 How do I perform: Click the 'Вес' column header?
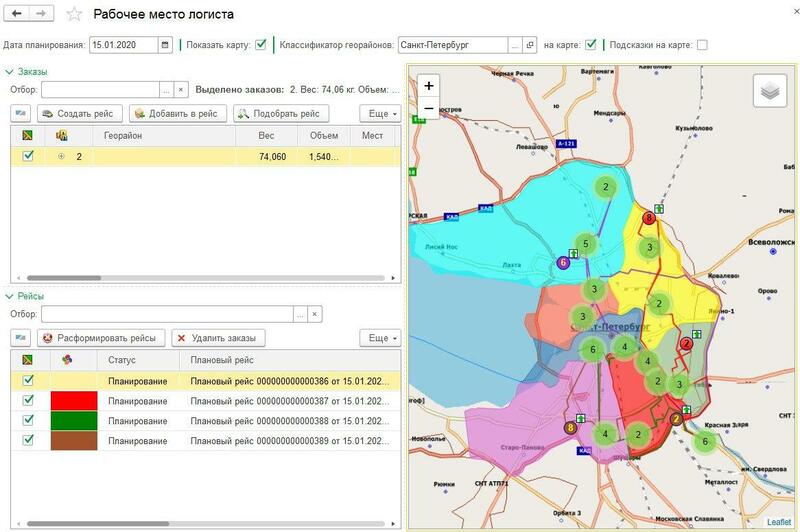click(265, 135)
